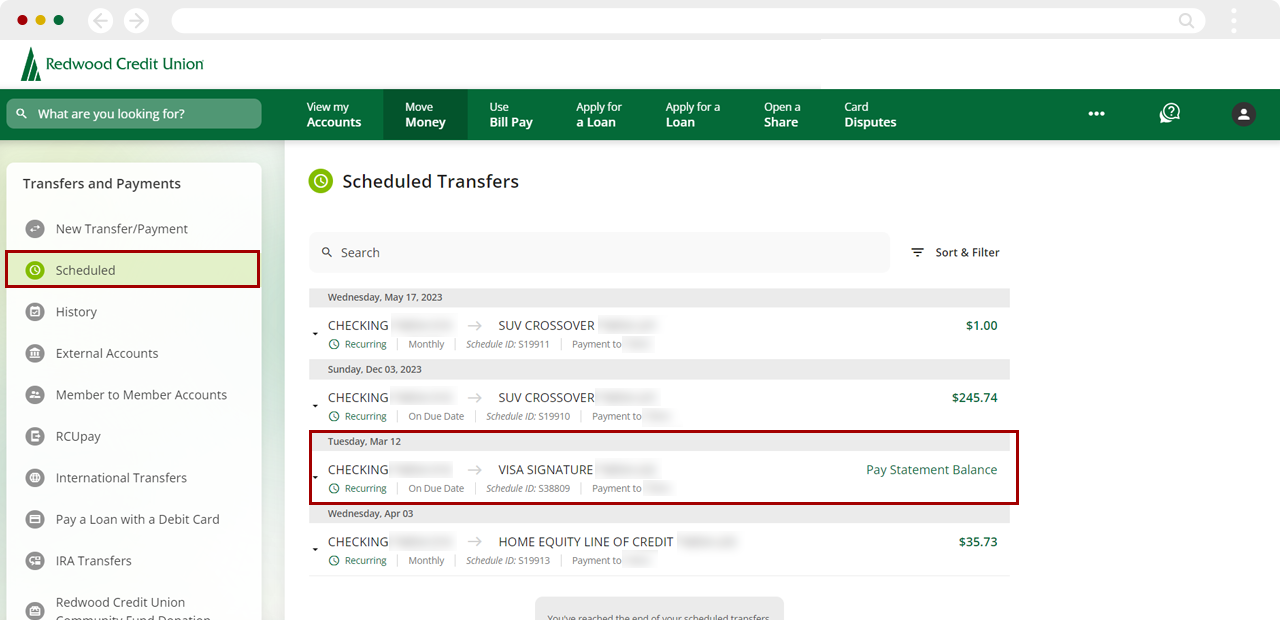This screenshot has width=1280, height=620.
Task: Click the International Transfers globe icon
Action: pyautogui.click(x=35, y=478)
